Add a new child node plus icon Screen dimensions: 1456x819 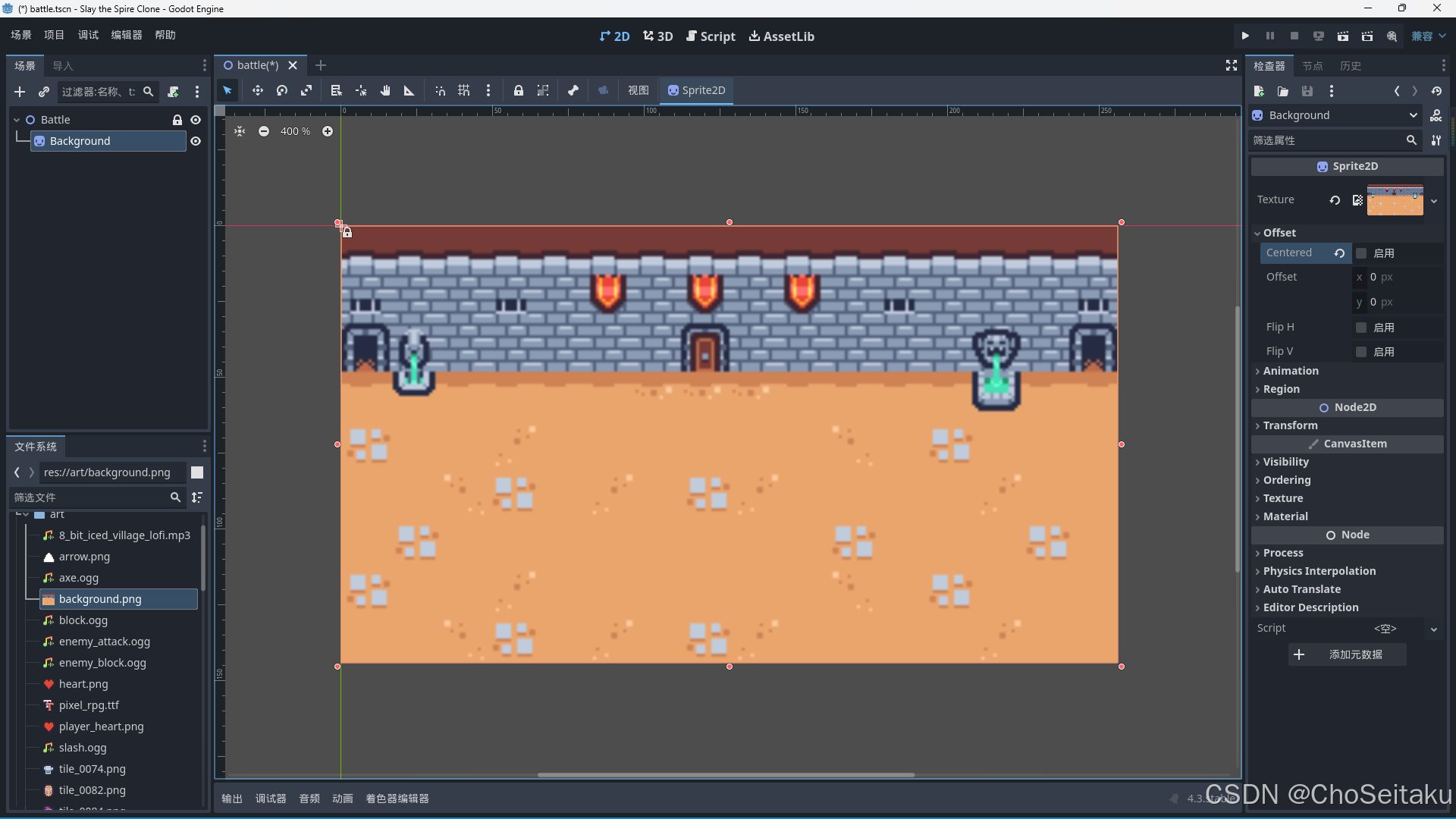click(20, 92)
